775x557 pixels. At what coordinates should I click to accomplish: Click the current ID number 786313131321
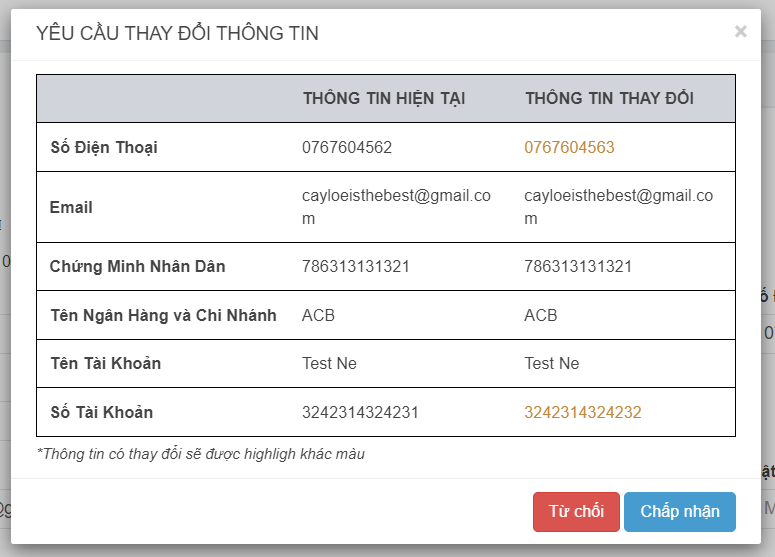click(x=356, y=266)
